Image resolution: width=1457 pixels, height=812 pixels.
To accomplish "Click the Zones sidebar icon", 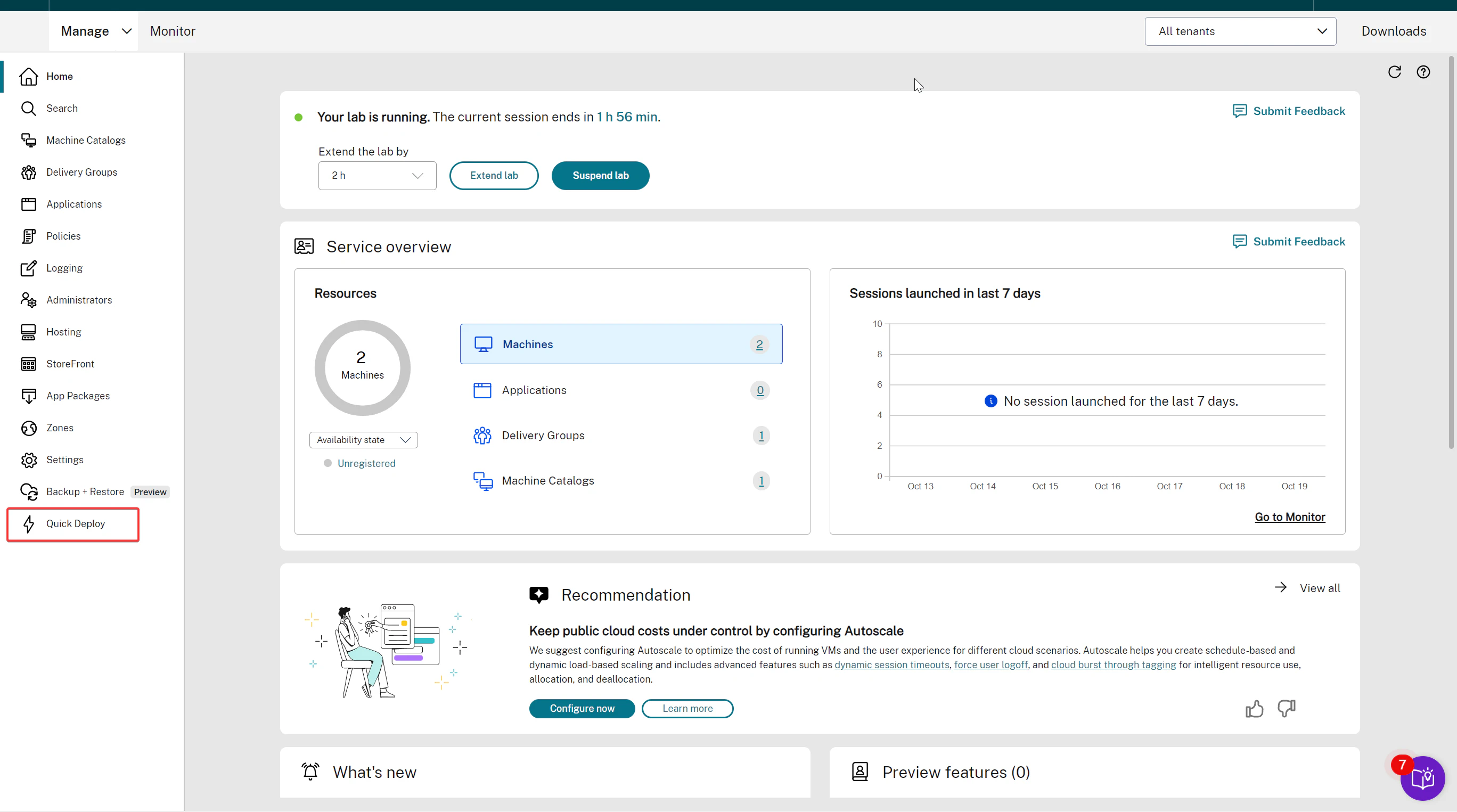I will 28,427.
